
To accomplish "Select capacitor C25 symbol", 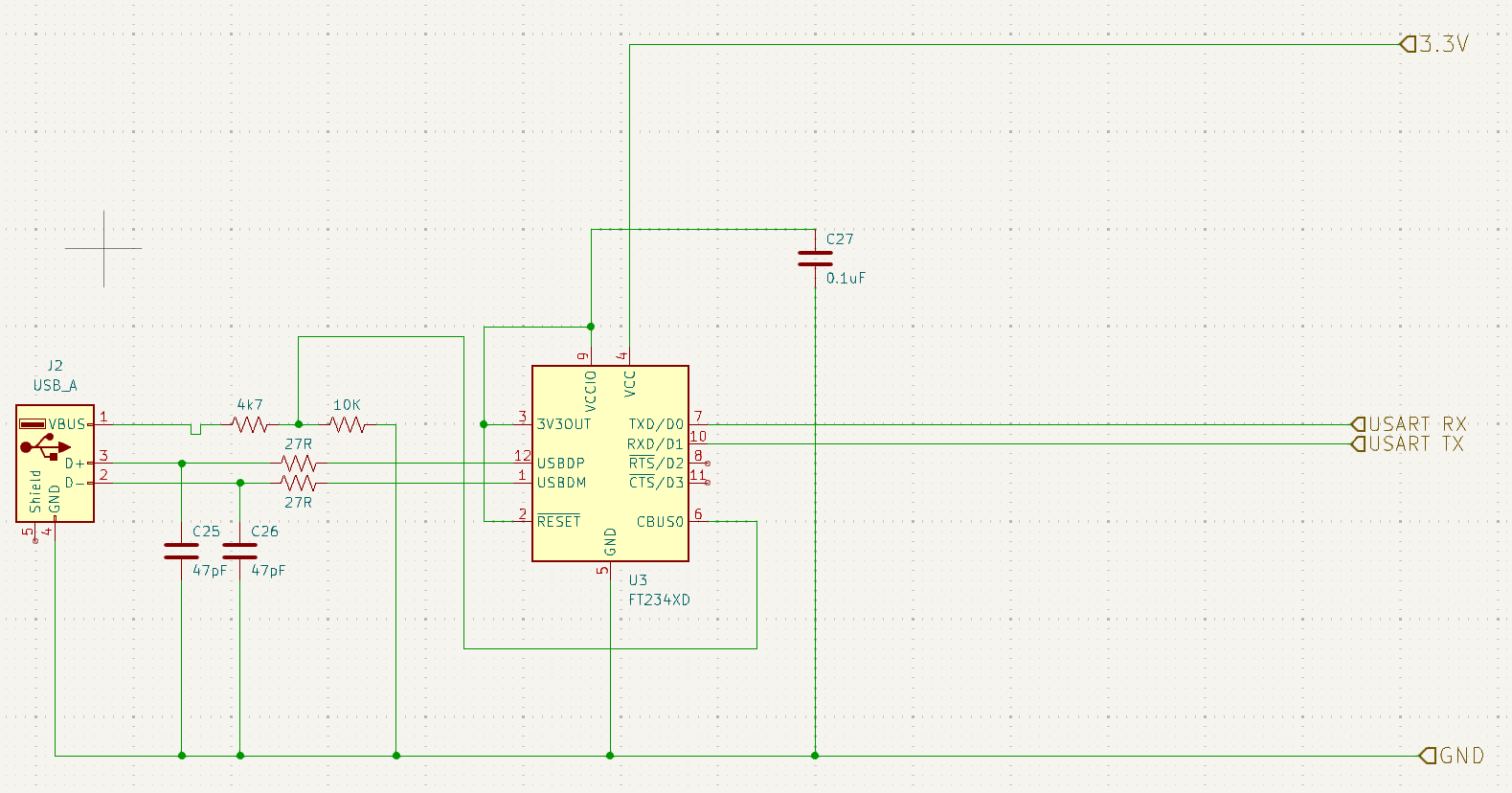I will tap(181, 551).
